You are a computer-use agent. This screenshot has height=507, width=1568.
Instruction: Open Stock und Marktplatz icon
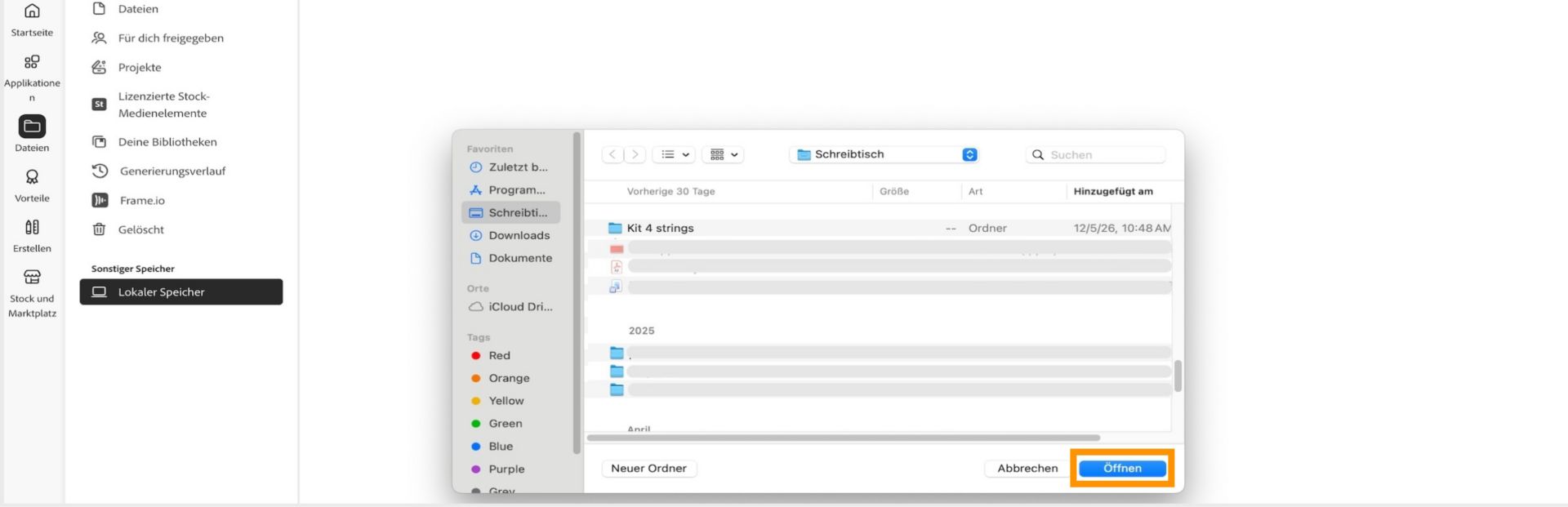(x=32, y=277)
